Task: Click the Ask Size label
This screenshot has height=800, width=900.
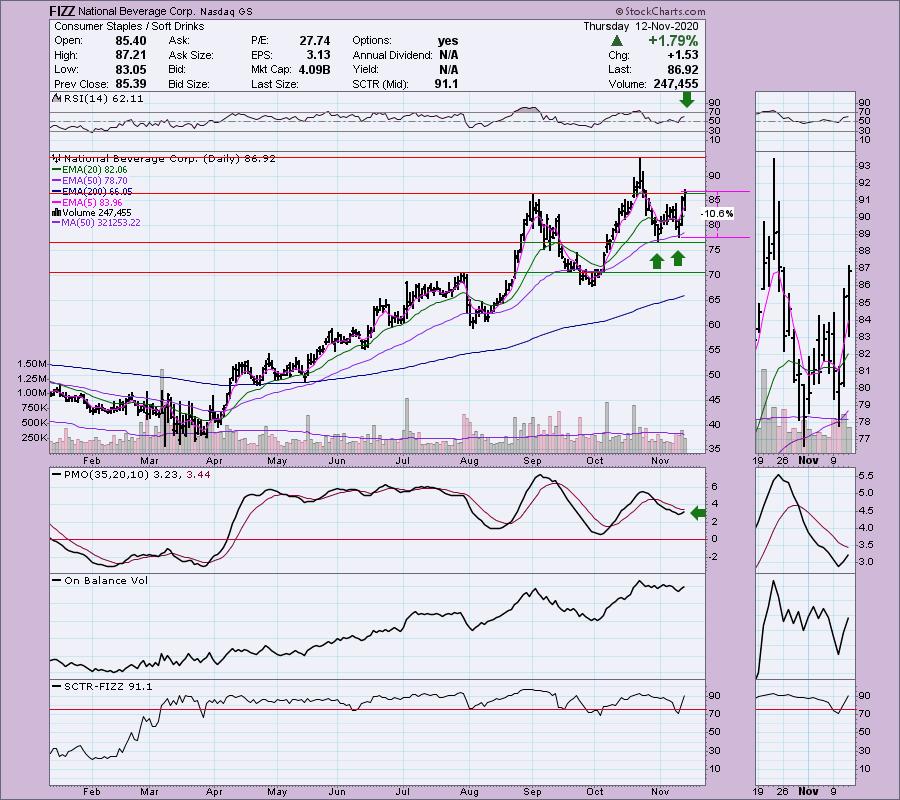Action: [x=191, y=55]
